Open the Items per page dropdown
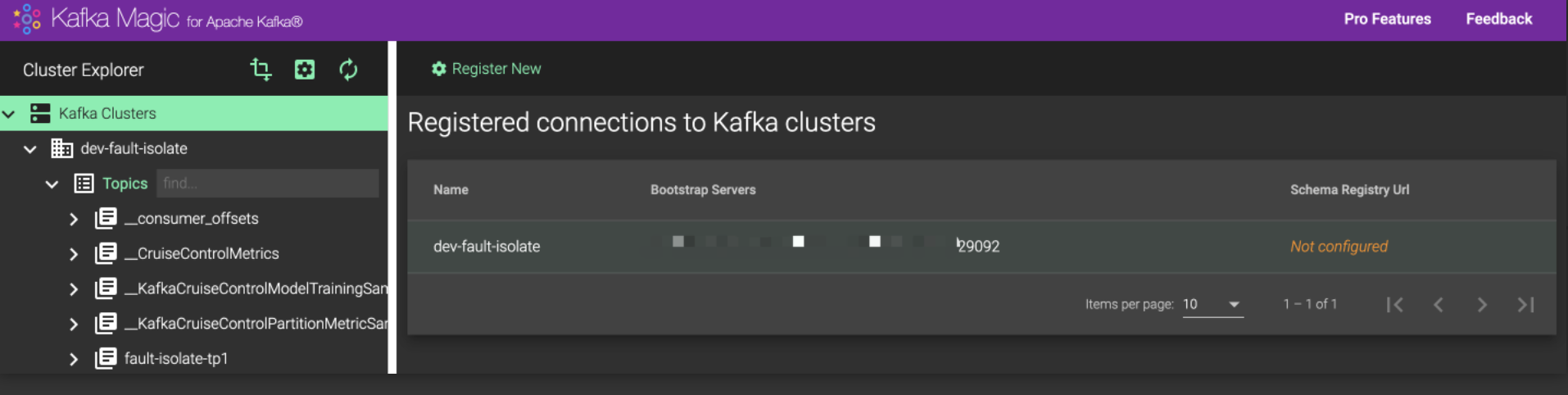1568x395 pixels. [1212, 304]
